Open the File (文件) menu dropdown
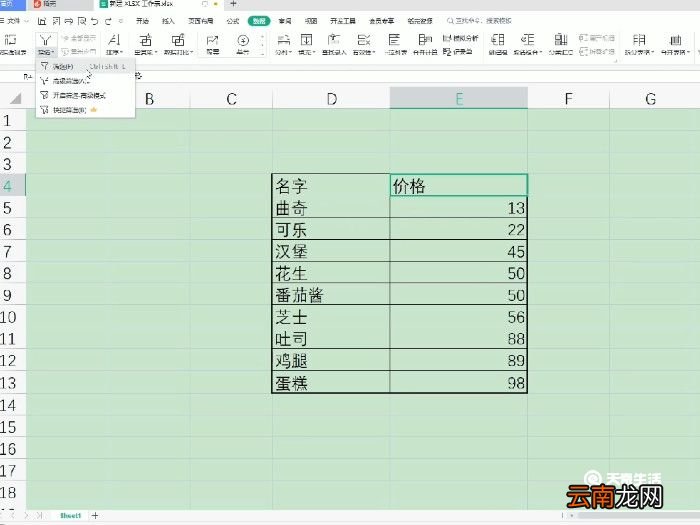Image resolution: width=700 pixels, height=525 pixels. [x=14, y=21]
